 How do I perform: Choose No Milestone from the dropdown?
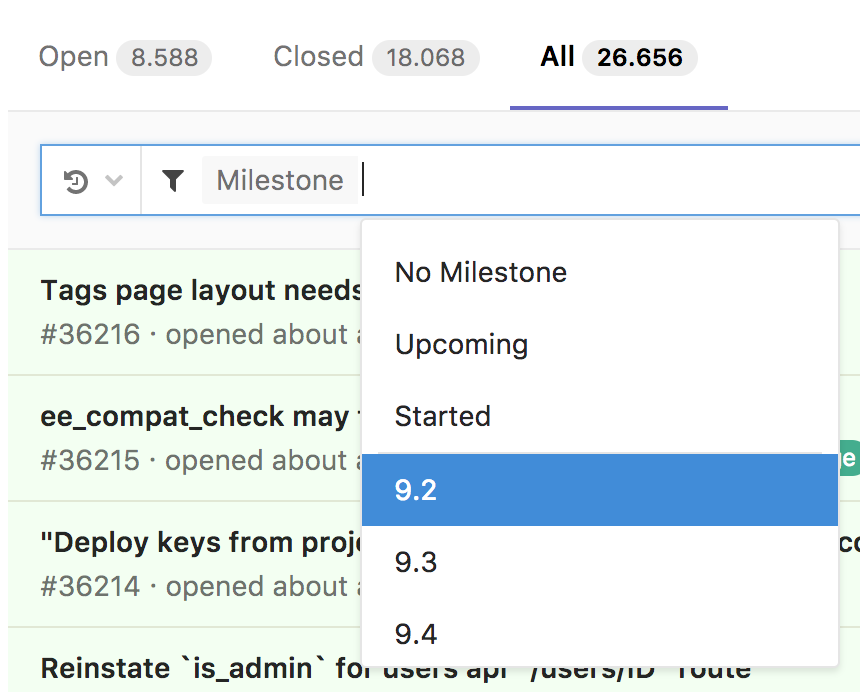(x=600, y=273)
